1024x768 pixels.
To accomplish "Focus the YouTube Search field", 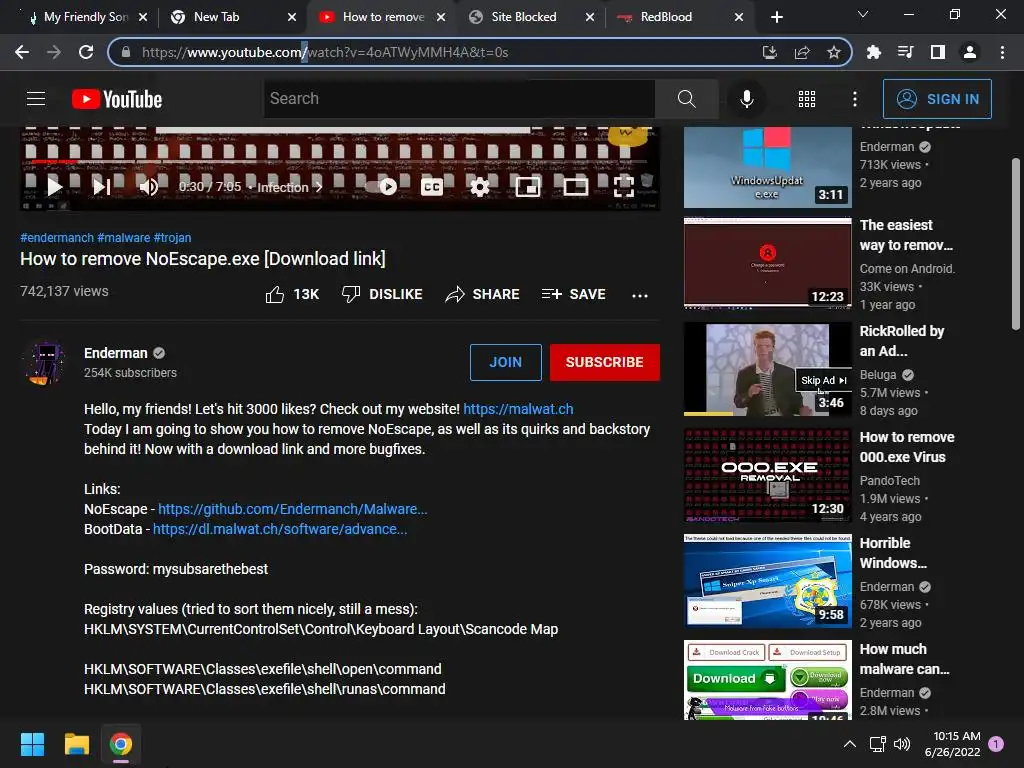I will [x=459, y=99].
